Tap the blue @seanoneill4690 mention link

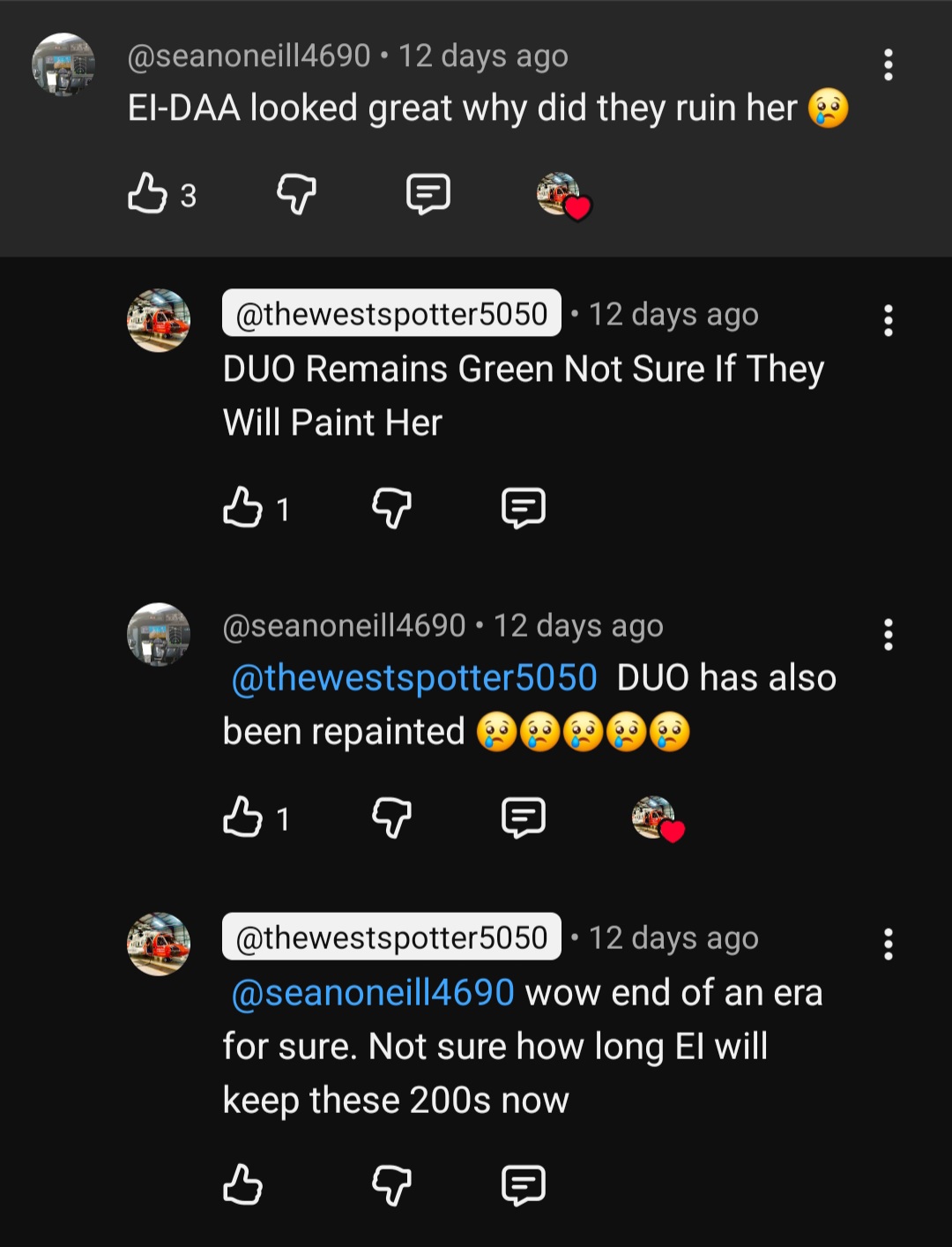[372, 993]
